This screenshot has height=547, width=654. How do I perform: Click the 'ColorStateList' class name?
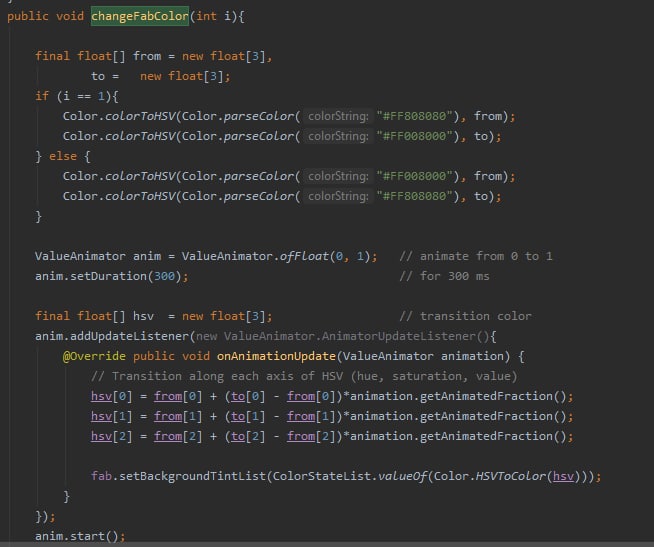click(322, 476)
